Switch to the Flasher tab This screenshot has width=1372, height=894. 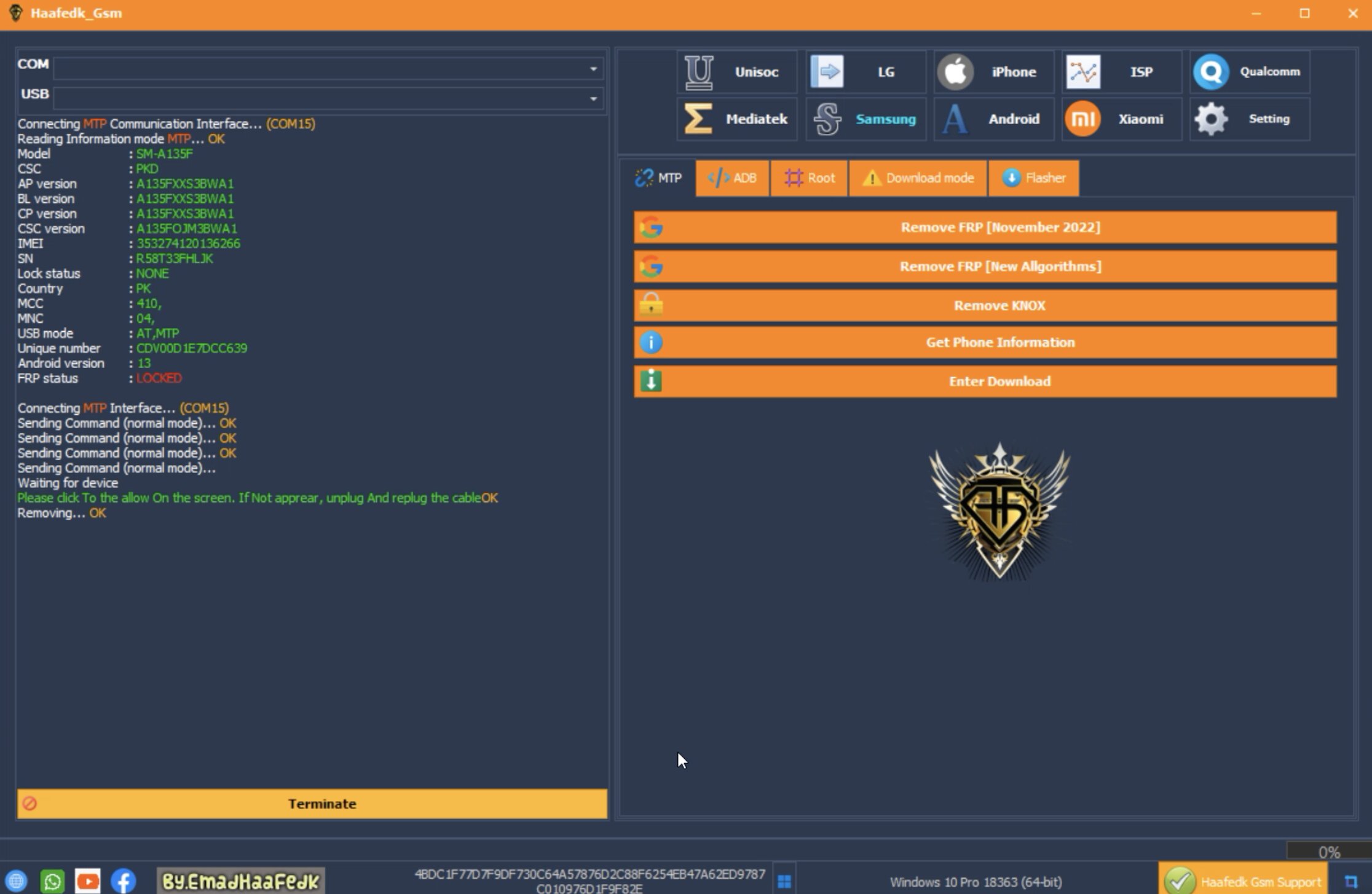1034,178
